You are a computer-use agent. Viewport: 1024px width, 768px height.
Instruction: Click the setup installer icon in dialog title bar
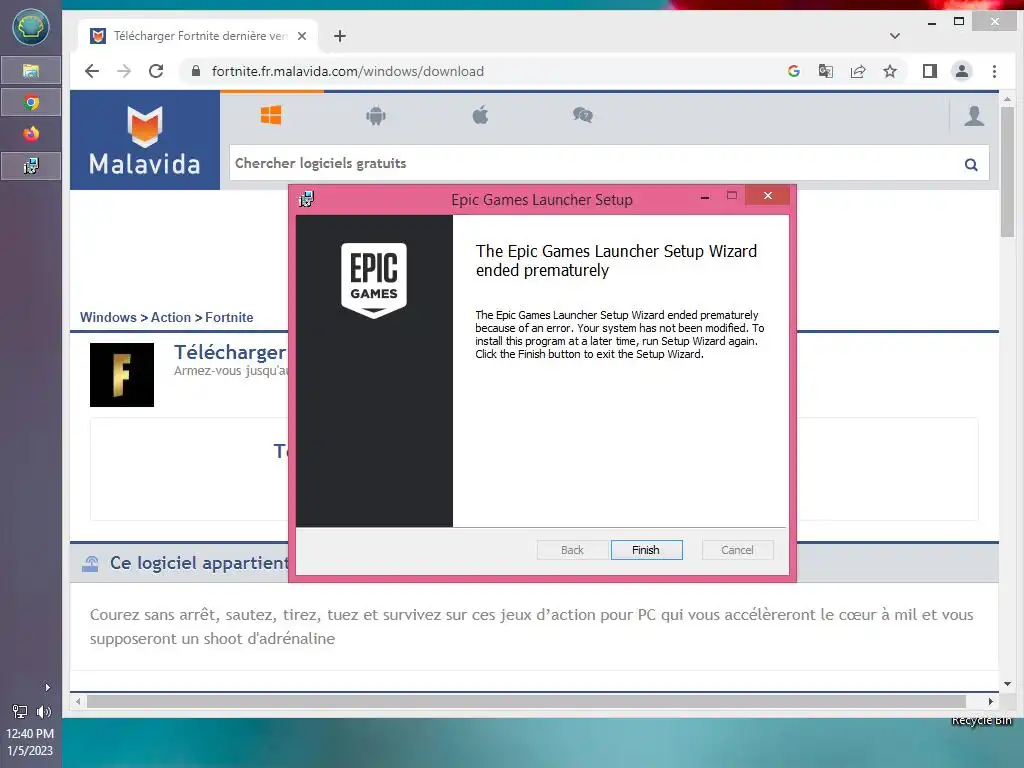coord(306,199)
